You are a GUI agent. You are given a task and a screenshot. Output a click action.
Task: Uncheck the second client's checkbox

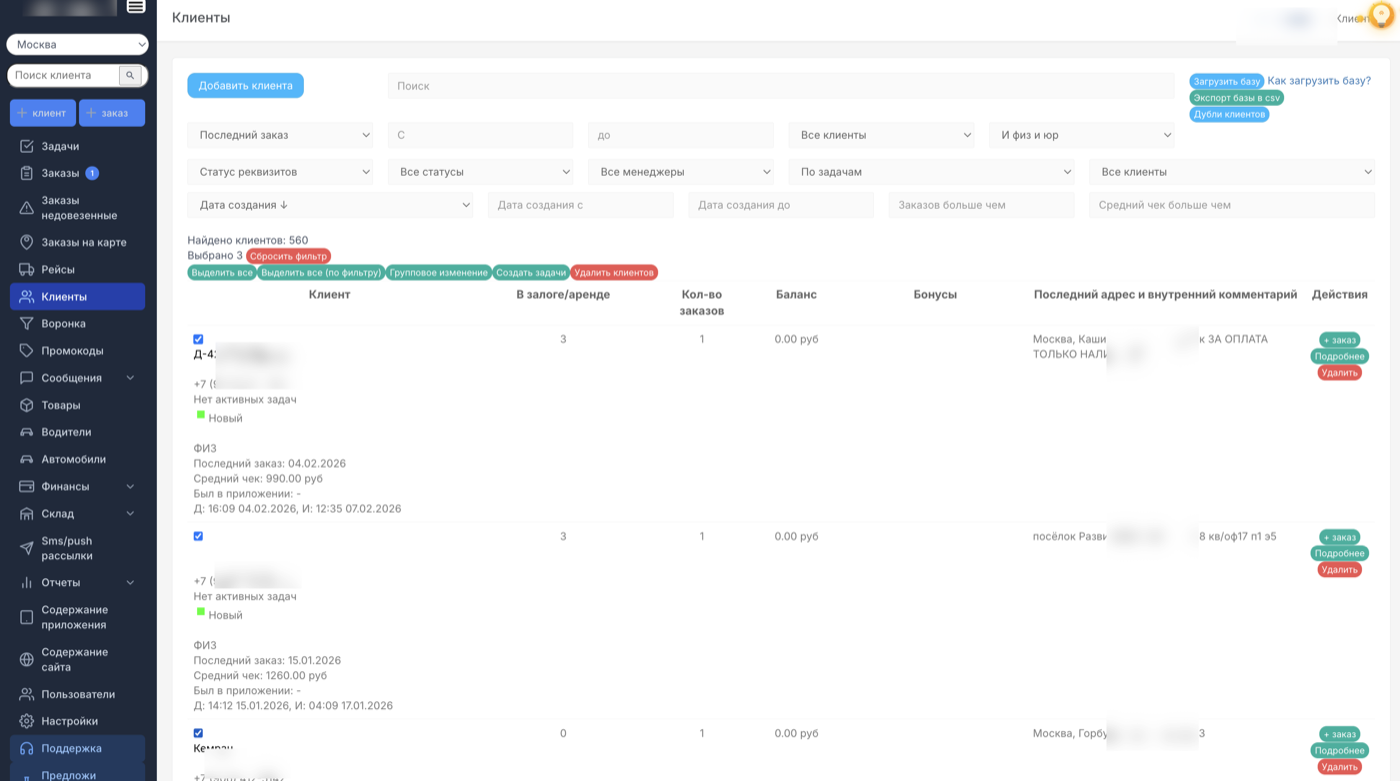198,536
